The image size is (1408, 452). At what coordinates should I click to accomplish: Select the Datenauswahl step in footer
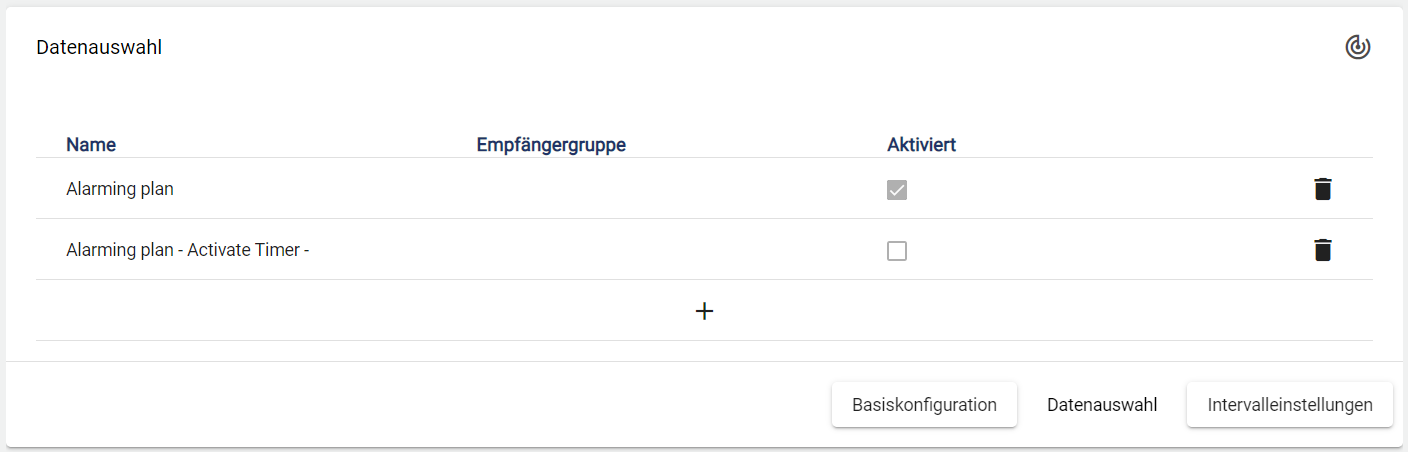click(x=1102, y=405)
